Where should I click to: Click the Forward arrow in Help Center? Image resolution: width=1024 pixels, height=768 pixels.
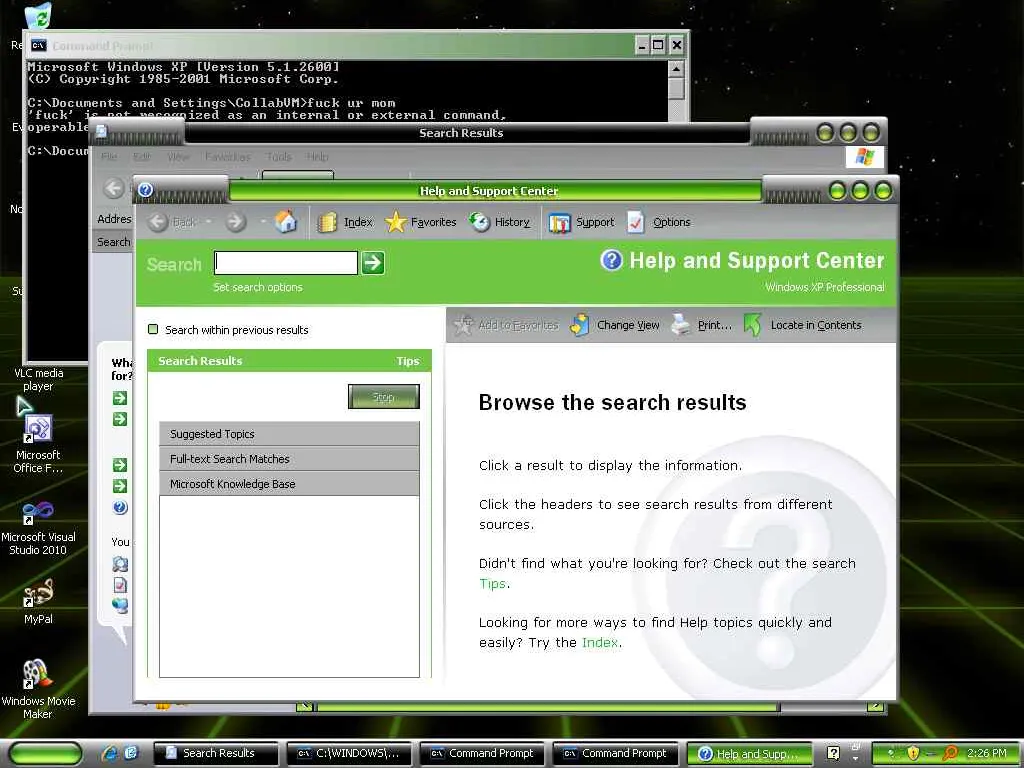coord(236,222)
